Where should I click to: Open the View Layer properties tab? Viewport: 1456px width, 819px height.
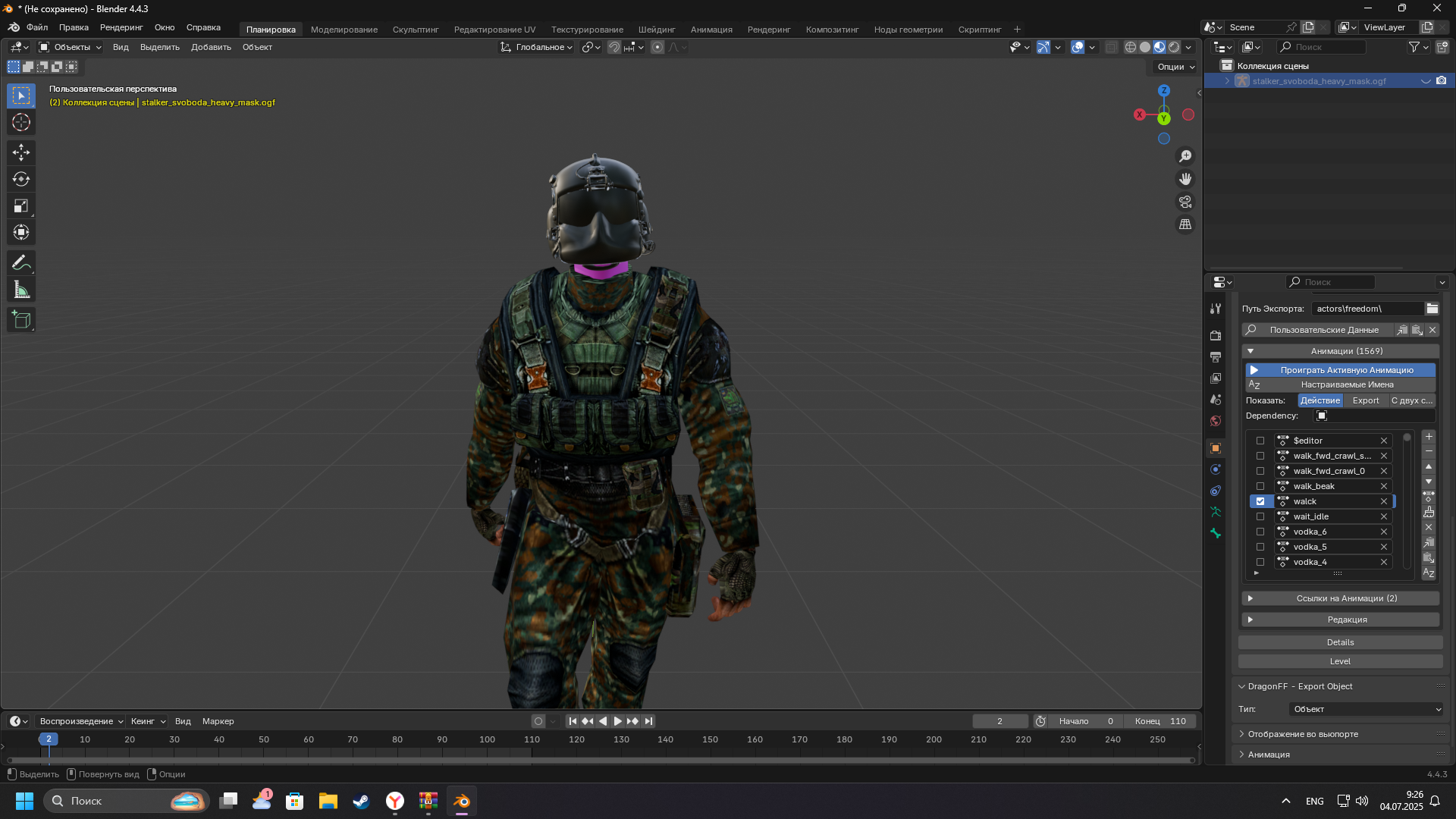click(x=1216, y=378)
